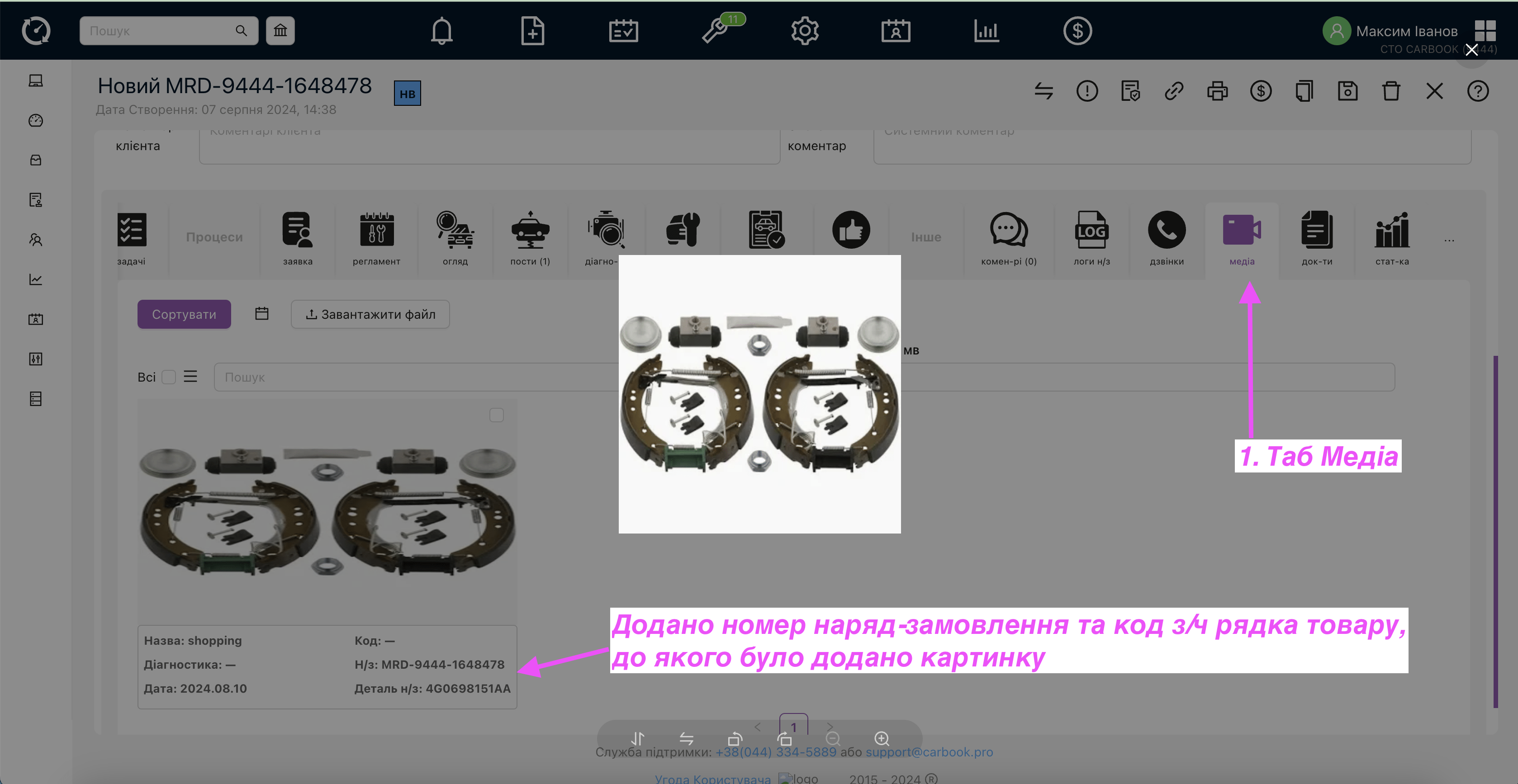This screenshot has width=1518, height=784.
Task: Click "Завантажити файл" upload button
Action: click(370, 315)
